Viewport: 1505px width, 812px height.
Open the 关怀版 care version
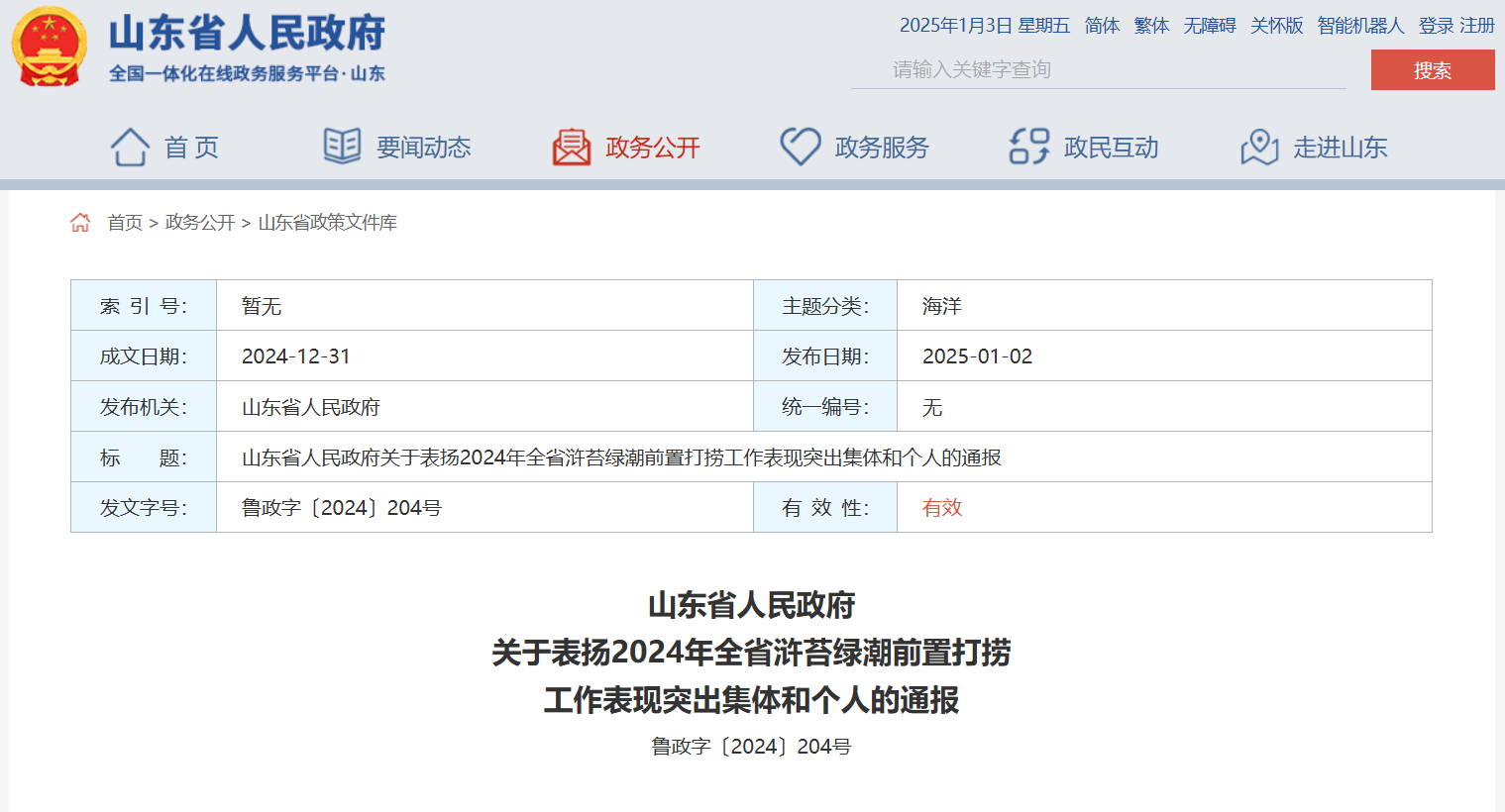click(1276, 26)
